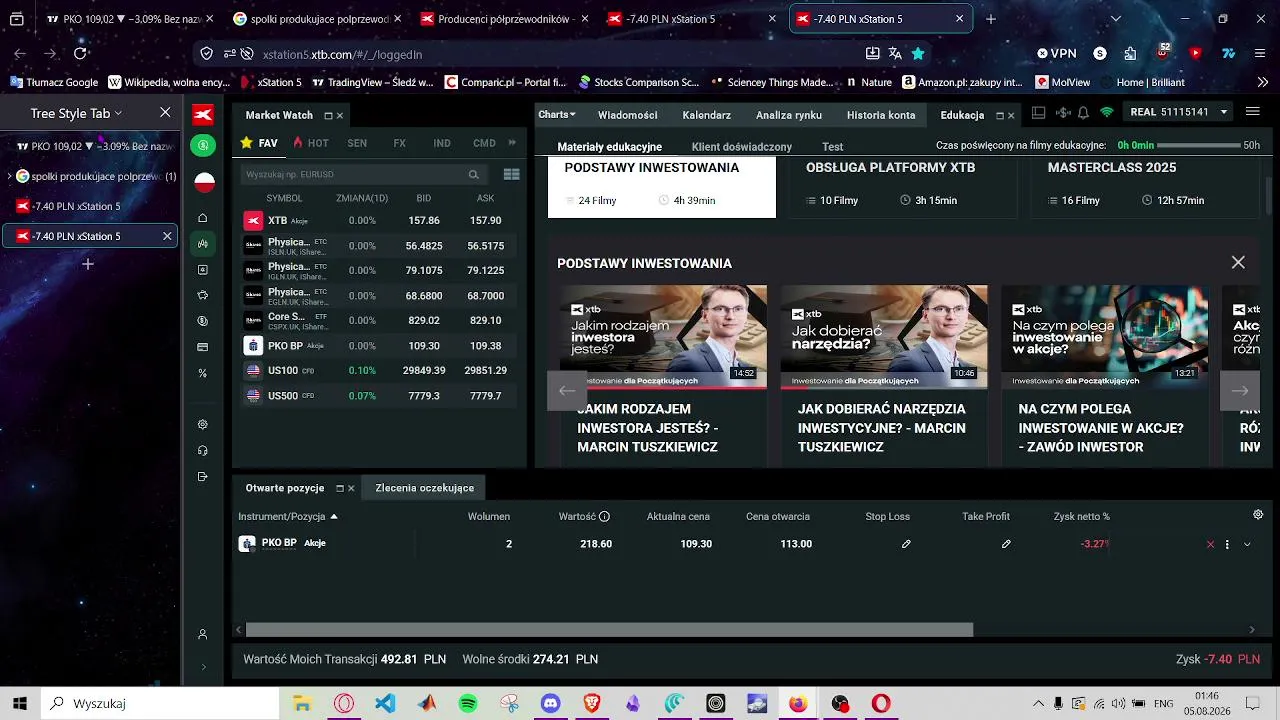1280x720 pixels.
Task: Close the Tree Style Tab sidebar
Action: 165,113
